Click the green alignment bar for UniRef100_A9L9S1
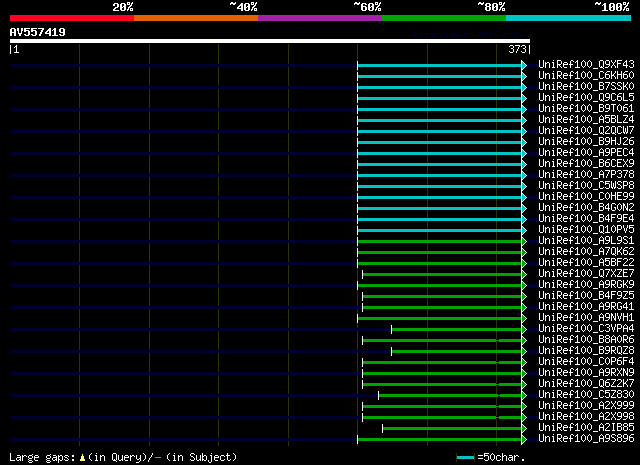The width and height of the screenshot is (640, 465). (440, 242)
